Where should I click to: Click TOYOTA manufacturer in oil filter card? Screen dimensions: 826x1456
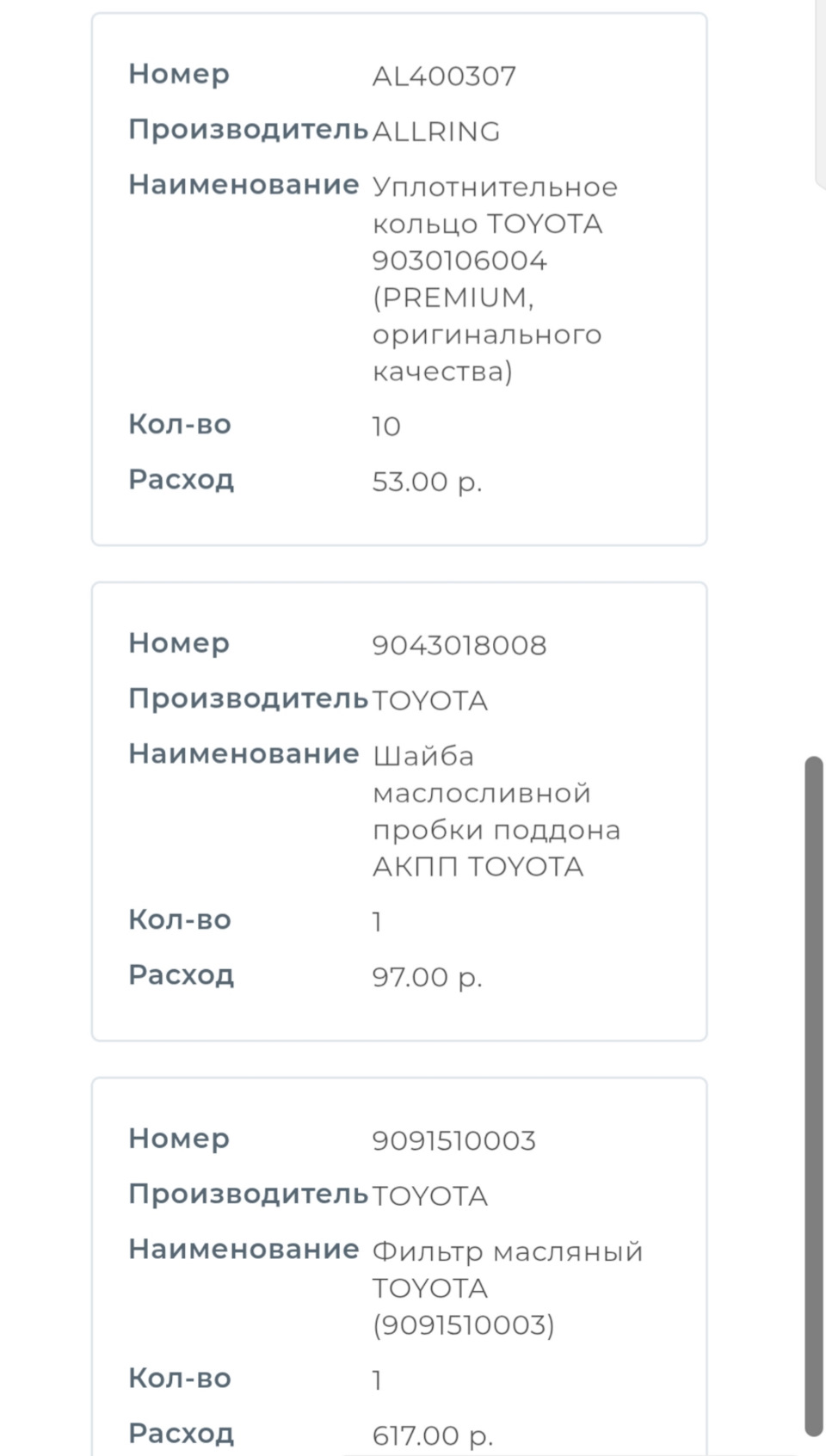coord(429,1195)
